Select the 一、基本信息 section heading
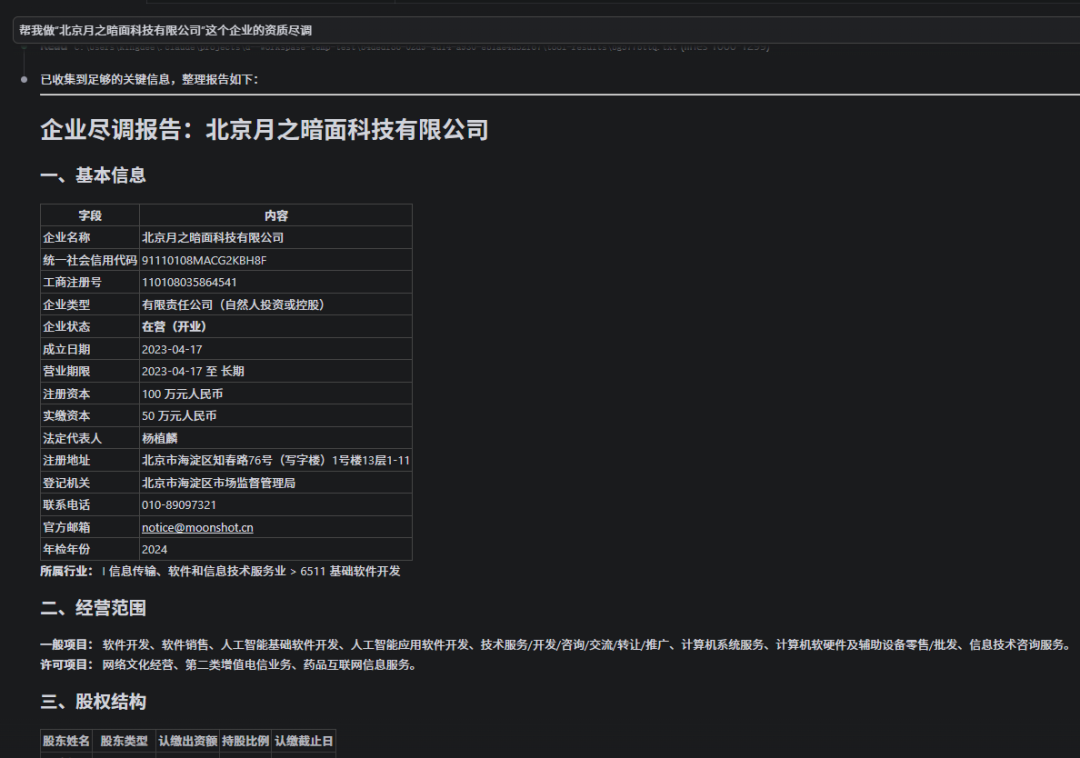Image resolution: width=1080 pixels, height=758 pixels. [x=93, y=175]
